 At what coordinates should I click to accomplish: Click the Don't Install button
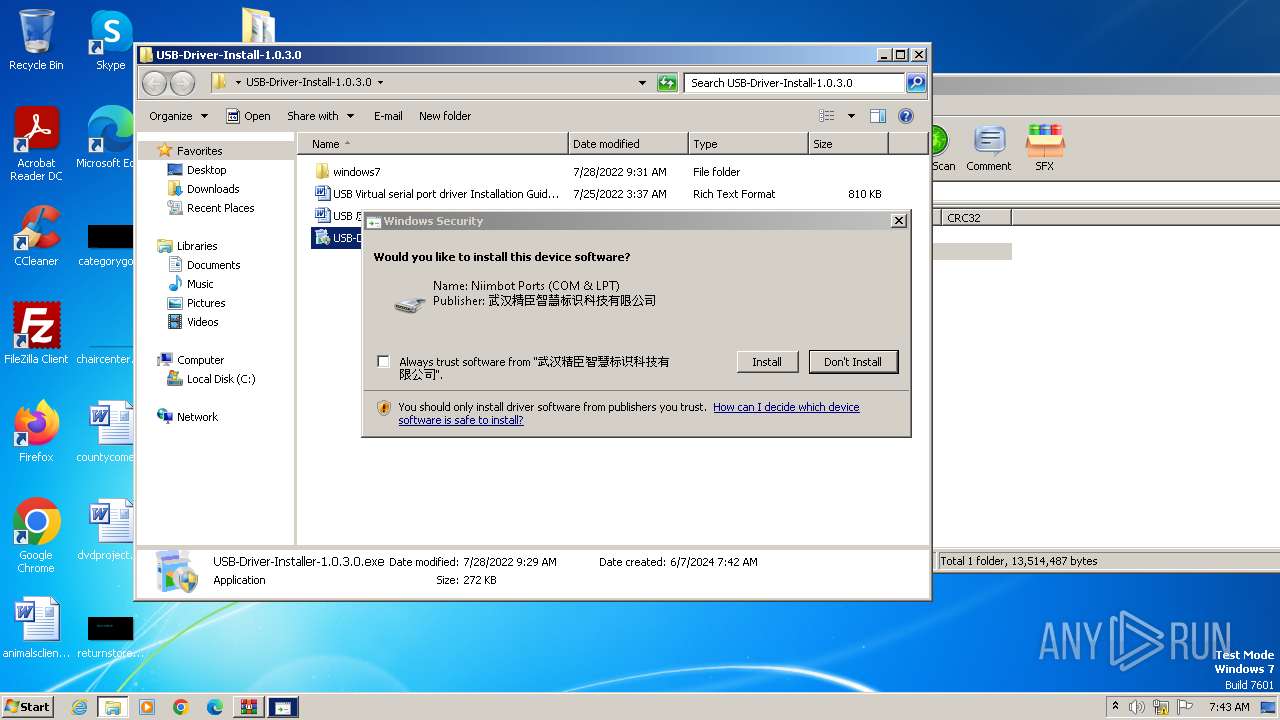(853, 362)
